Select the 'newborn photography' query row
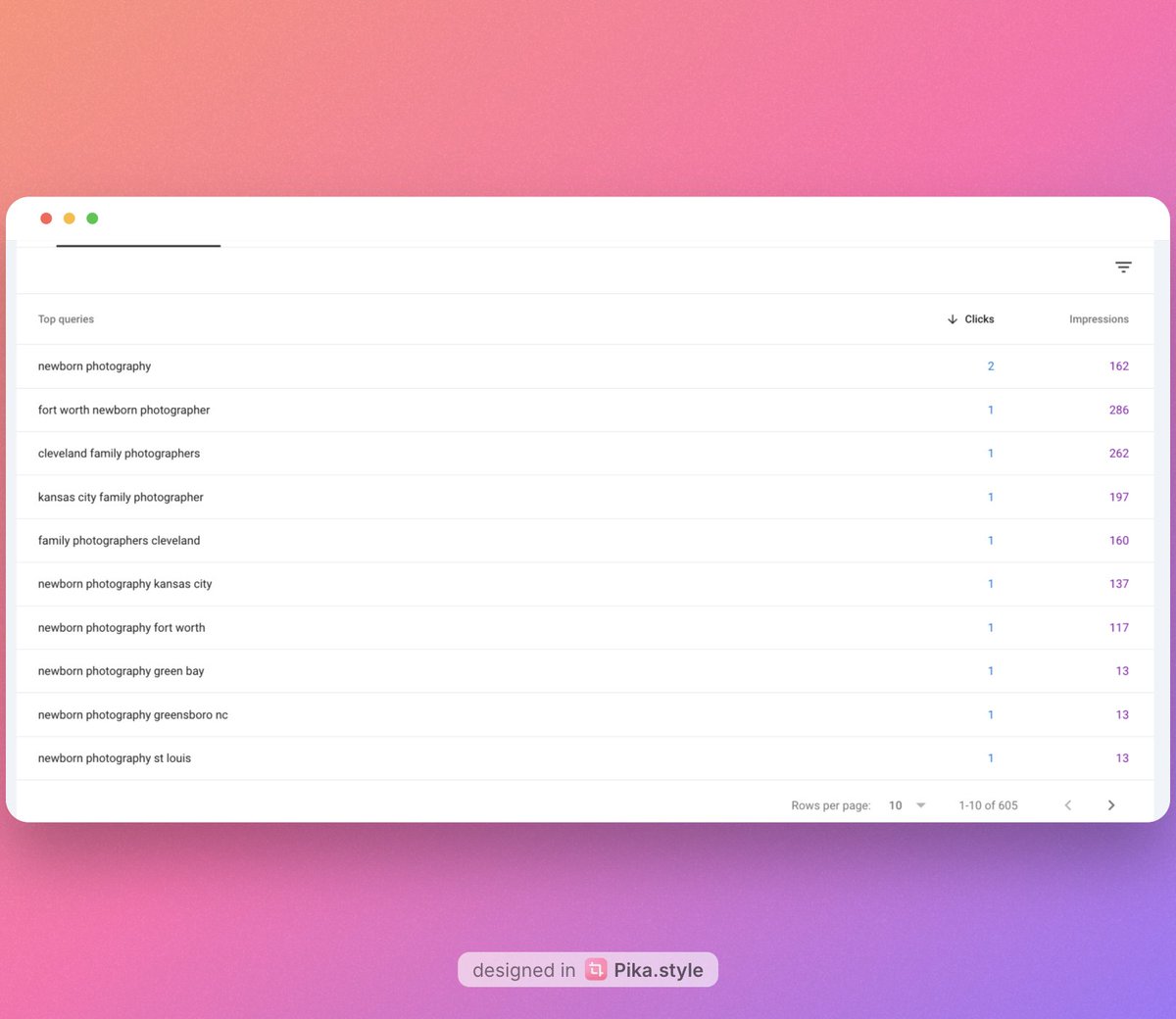The height and width of the screenshot is (1019, 1176). 585,366
